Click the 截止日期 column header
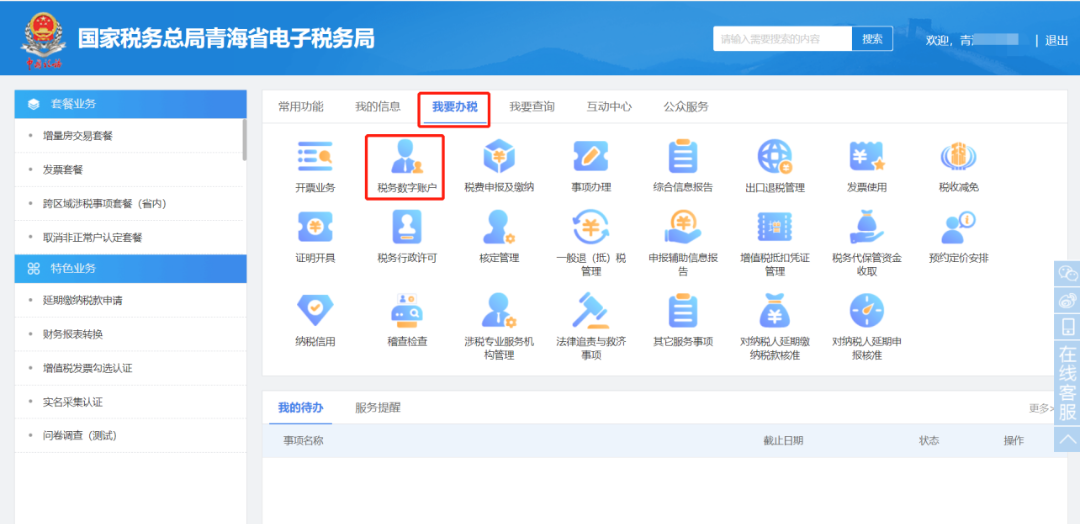The image size is (1080, 524). [x=783, y=441]
